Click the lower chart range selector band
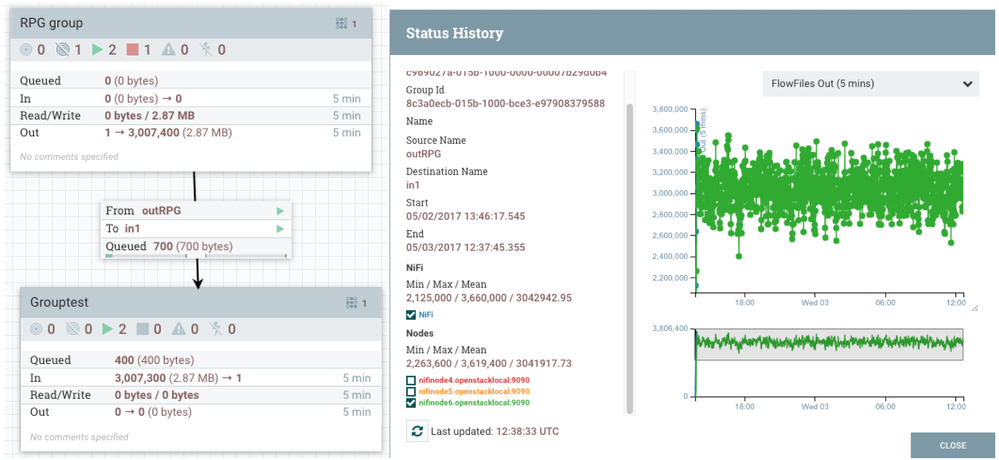 (828, 344)
